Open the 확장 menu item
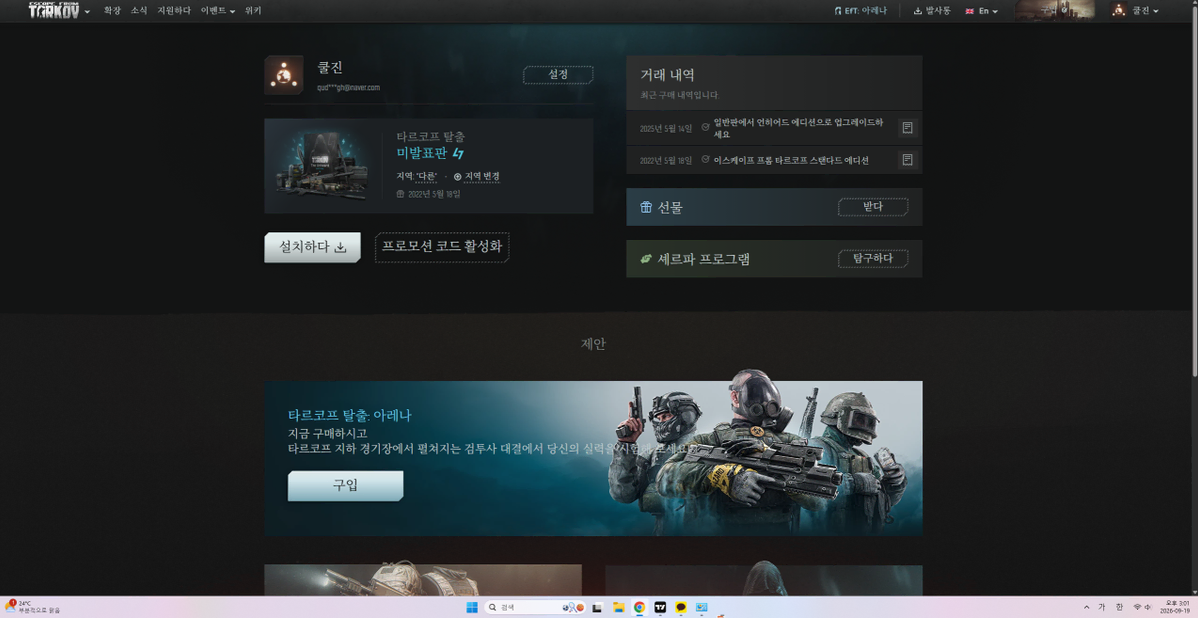1198x618 pixels. pyautogui.click(x=112, y=11)
